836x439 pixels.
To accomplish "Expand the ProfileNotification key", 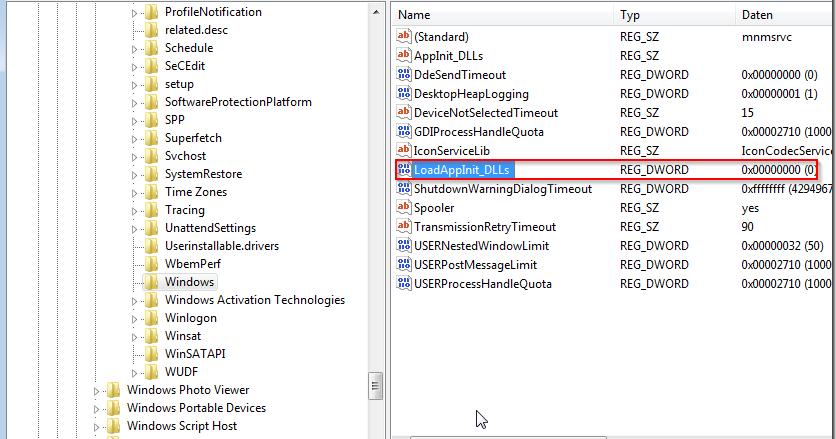I will click(135, 12).
